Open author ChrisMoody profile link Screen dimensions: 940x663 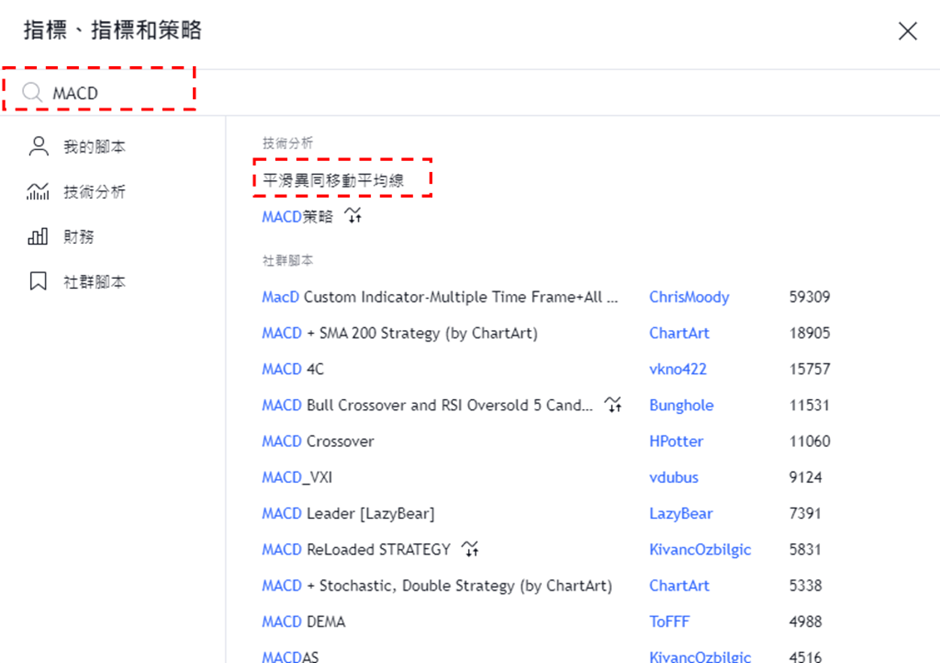[689, 297]
